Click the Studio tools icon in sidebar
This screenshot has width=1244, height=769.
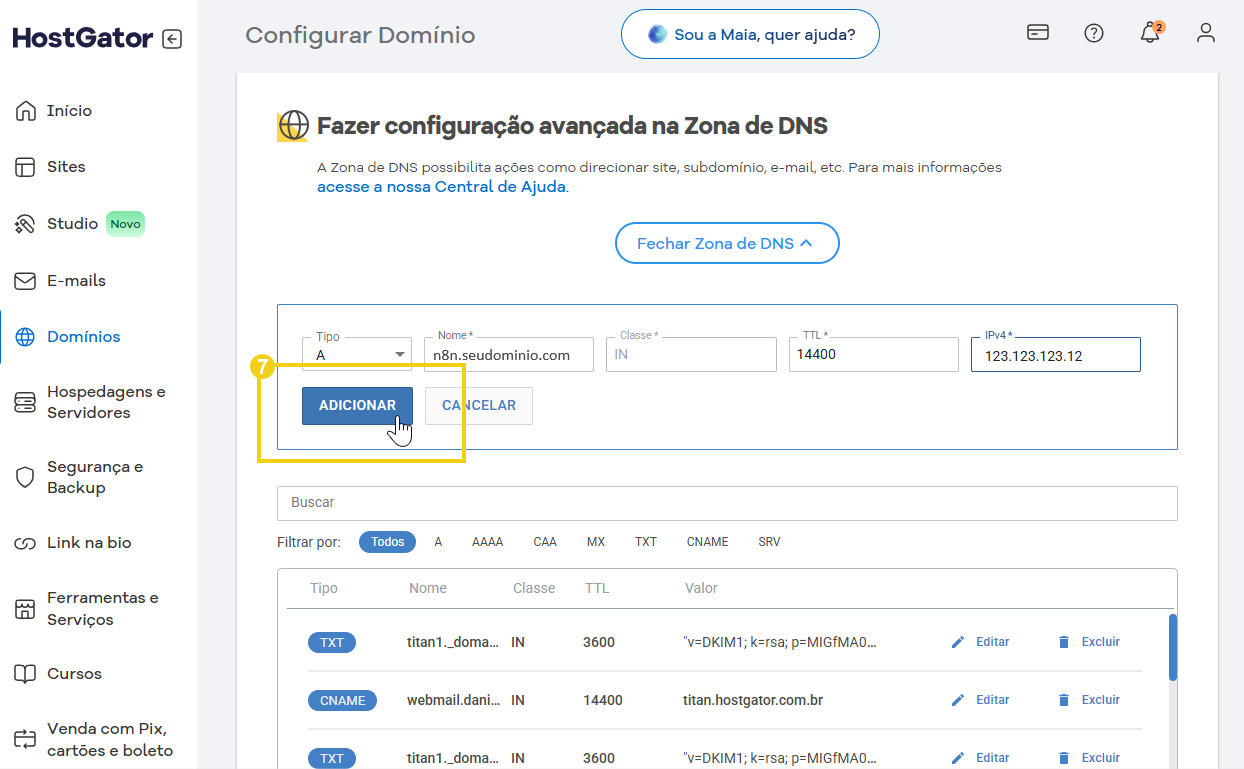25,224
